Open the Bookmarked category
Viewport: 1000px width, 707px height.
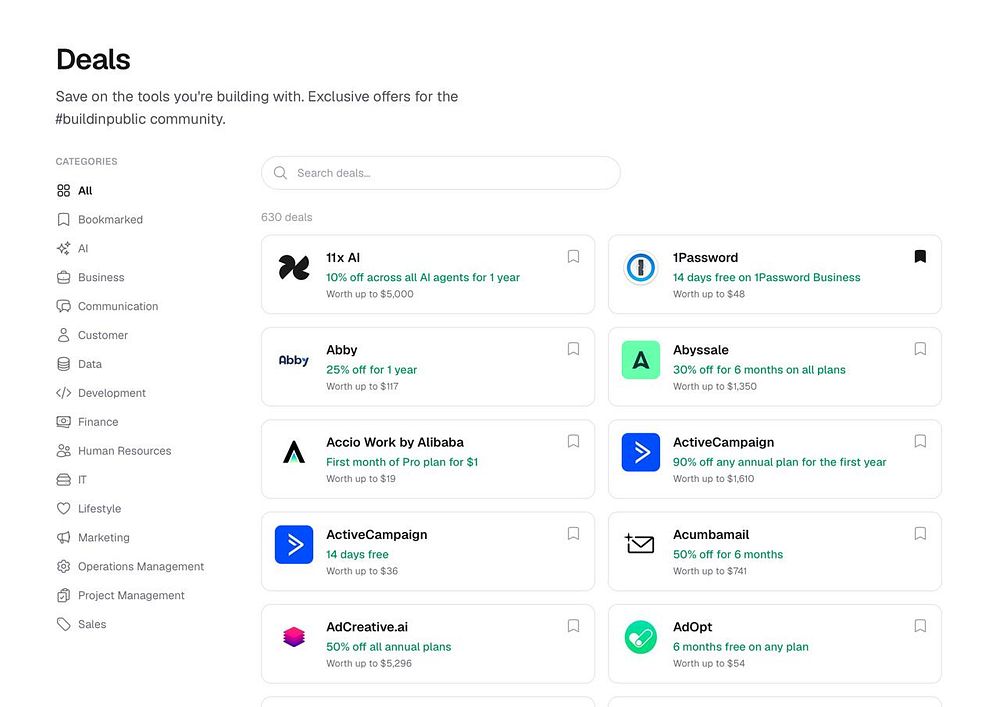coord(110,219)
